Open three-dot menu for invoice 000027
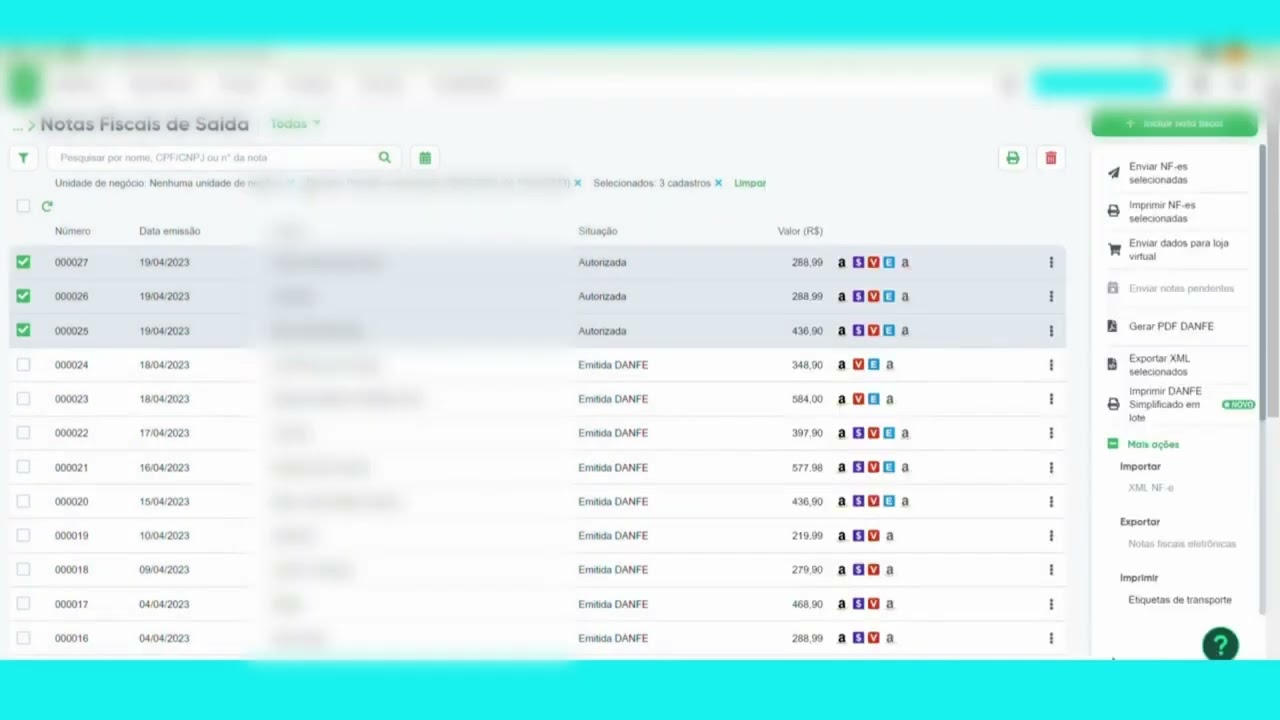1280x720 pixels. (x=1050, y=263)
